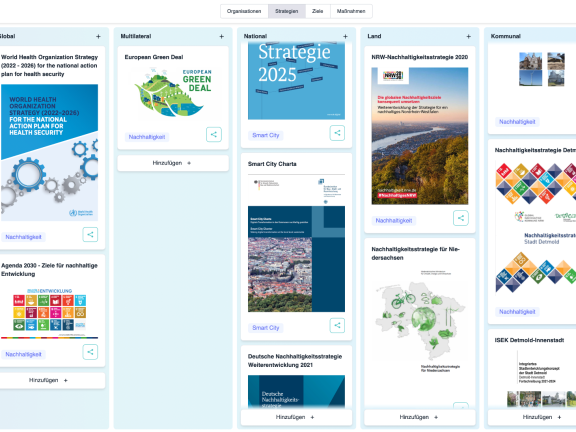Open European Green Deal leaf image

(173, 92)
